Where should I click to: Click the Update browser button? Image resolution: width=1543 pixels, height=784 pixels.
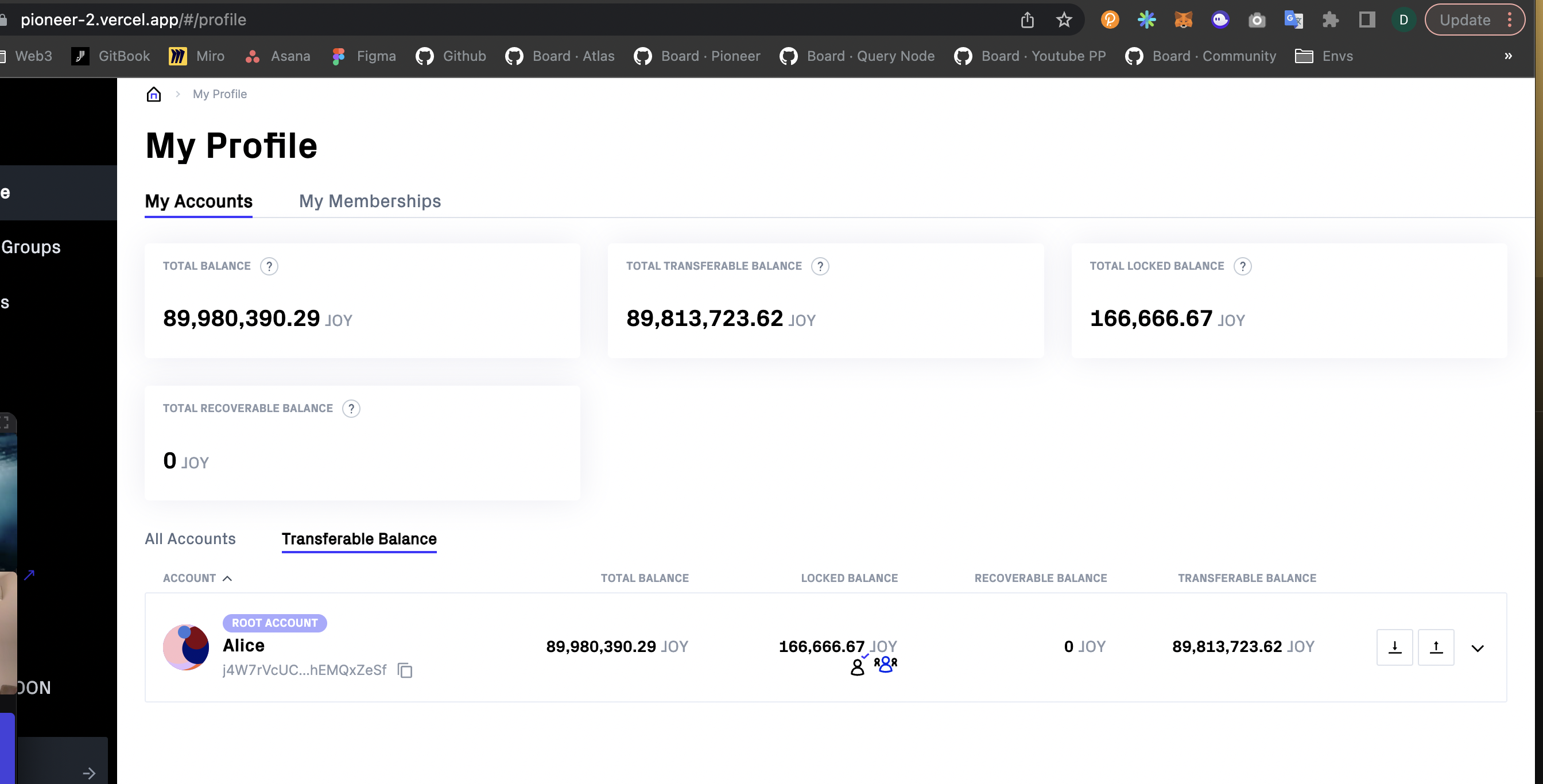click(1466, 19)
